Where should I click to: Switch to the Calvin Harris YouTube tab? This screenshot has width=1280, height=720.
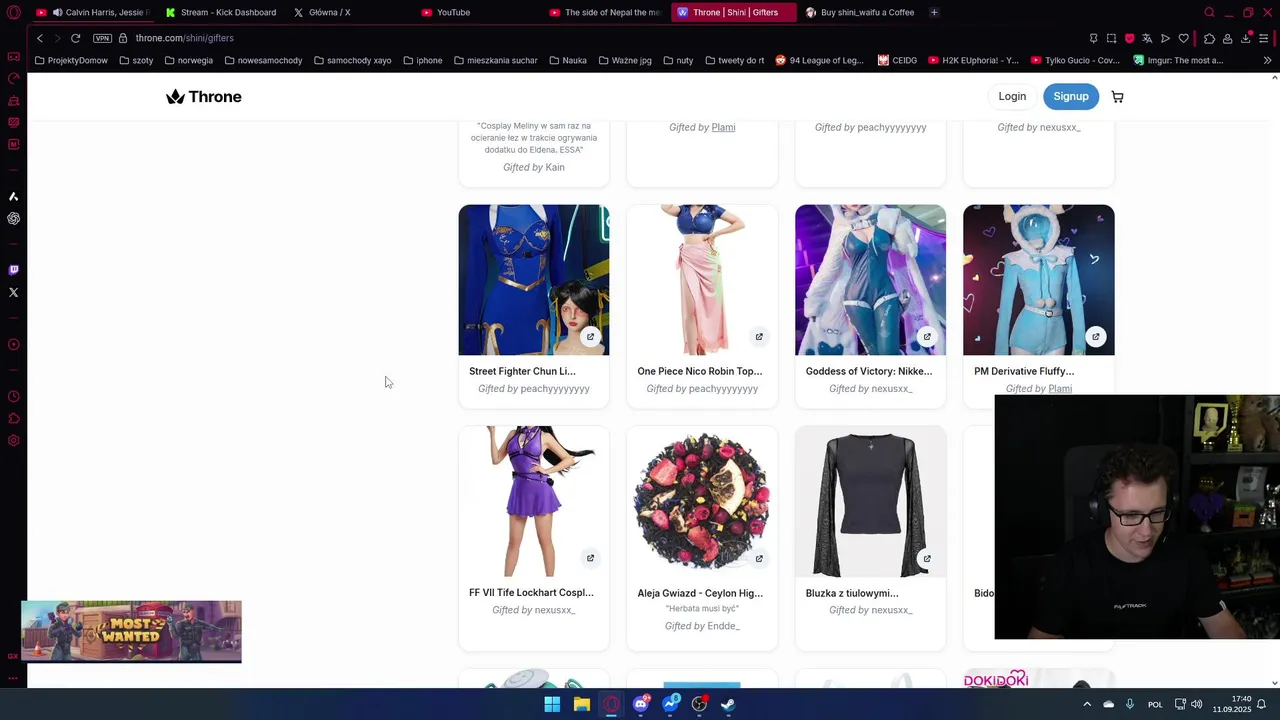(95, 12)
